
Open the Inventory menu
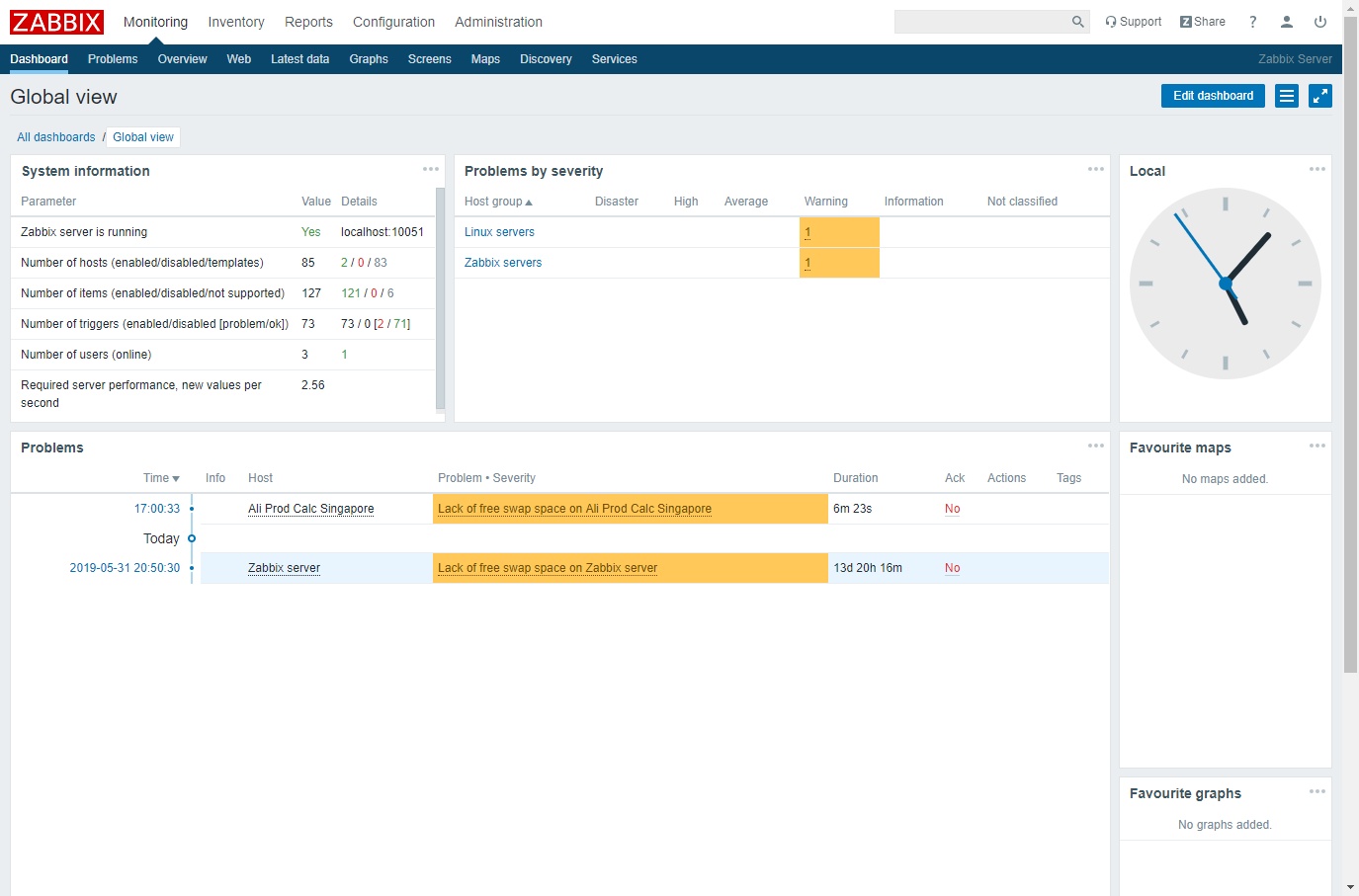[x=236, y=22]
